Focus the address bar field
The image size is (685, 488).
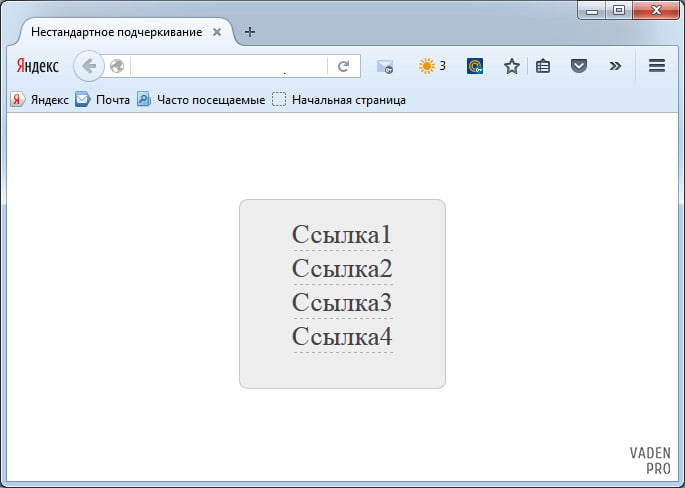click(x=228, y=66)
